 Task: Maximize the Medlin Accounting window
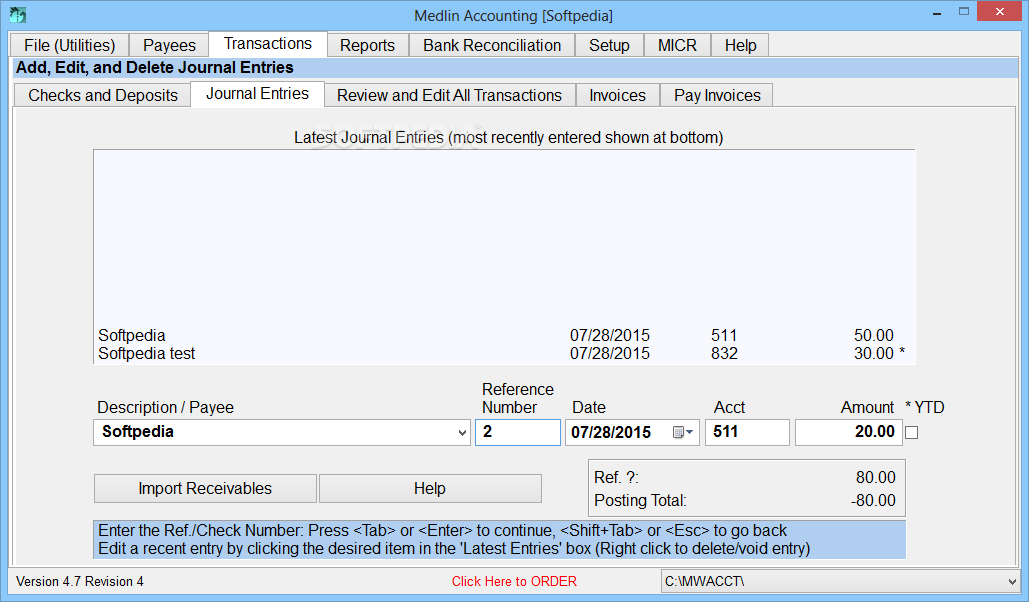coord(963,12)
